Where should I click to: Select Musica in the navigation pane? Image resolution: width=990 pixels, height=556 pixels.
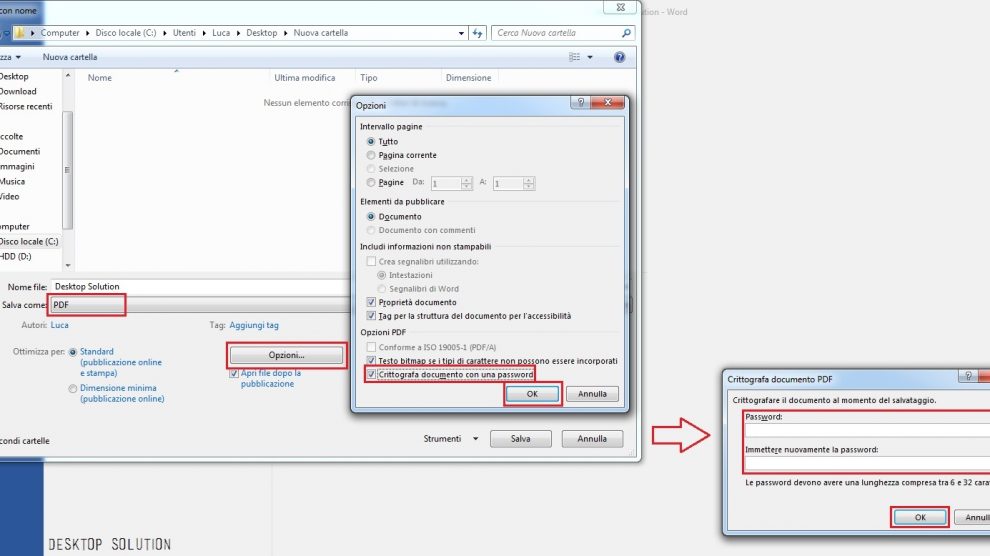point(13,182)
